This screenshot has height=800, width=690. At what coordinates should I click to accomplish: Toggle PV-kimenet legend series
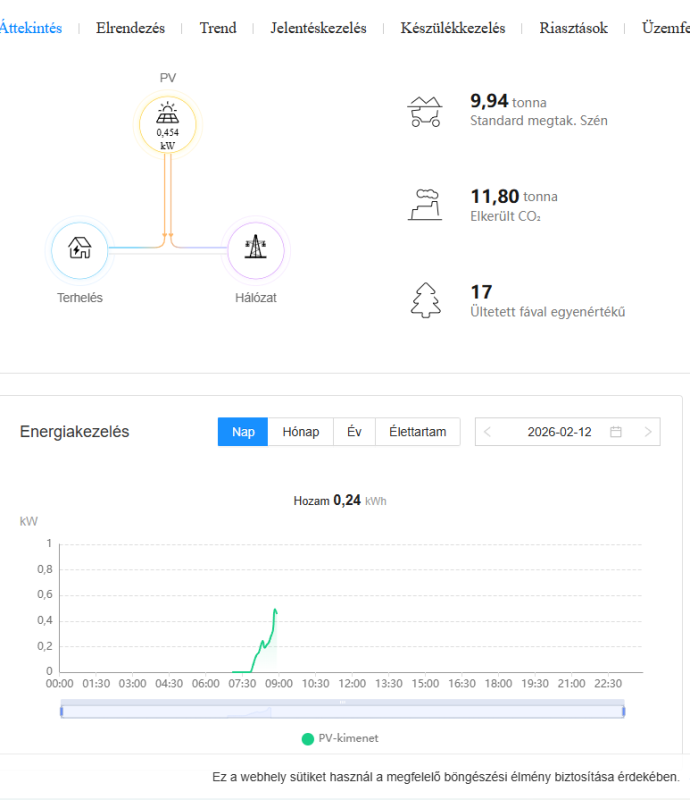pyautogui.click(x=340, y=738)
